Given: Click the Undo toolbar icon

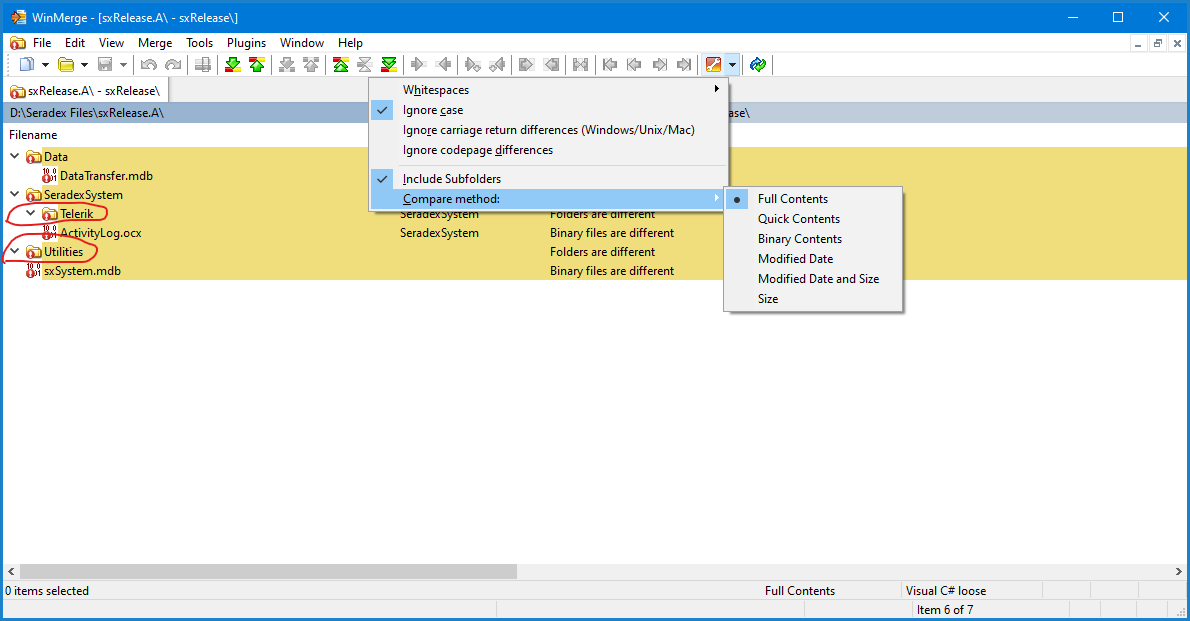Looking at the screenshot, I should (x=149, y=65).
